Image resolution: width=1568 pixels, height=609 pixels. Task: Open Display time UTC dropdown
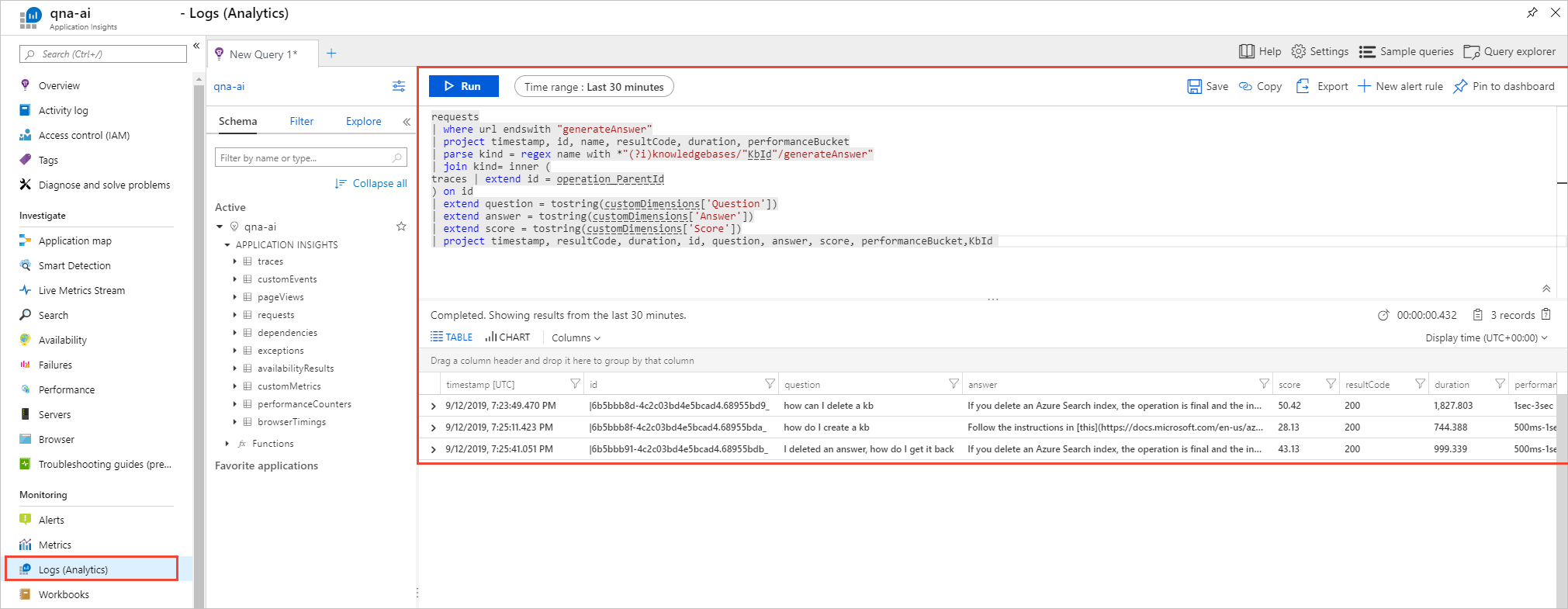pos(1486,337)
